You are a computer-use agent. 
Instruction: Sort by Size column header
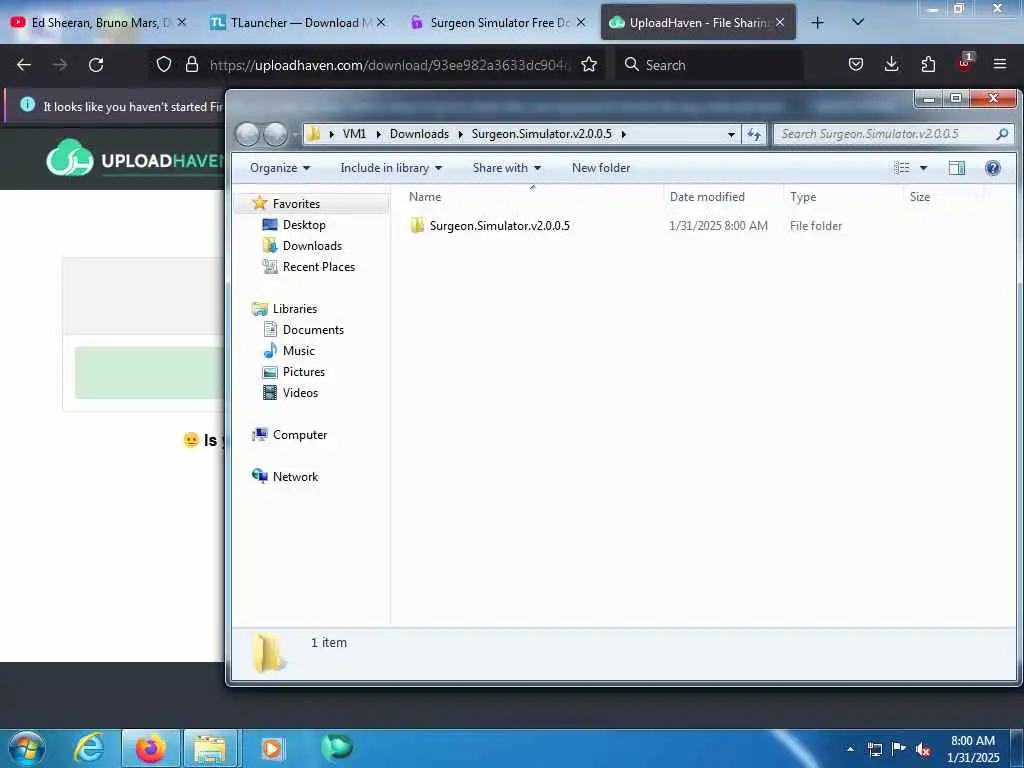(942, 197)
